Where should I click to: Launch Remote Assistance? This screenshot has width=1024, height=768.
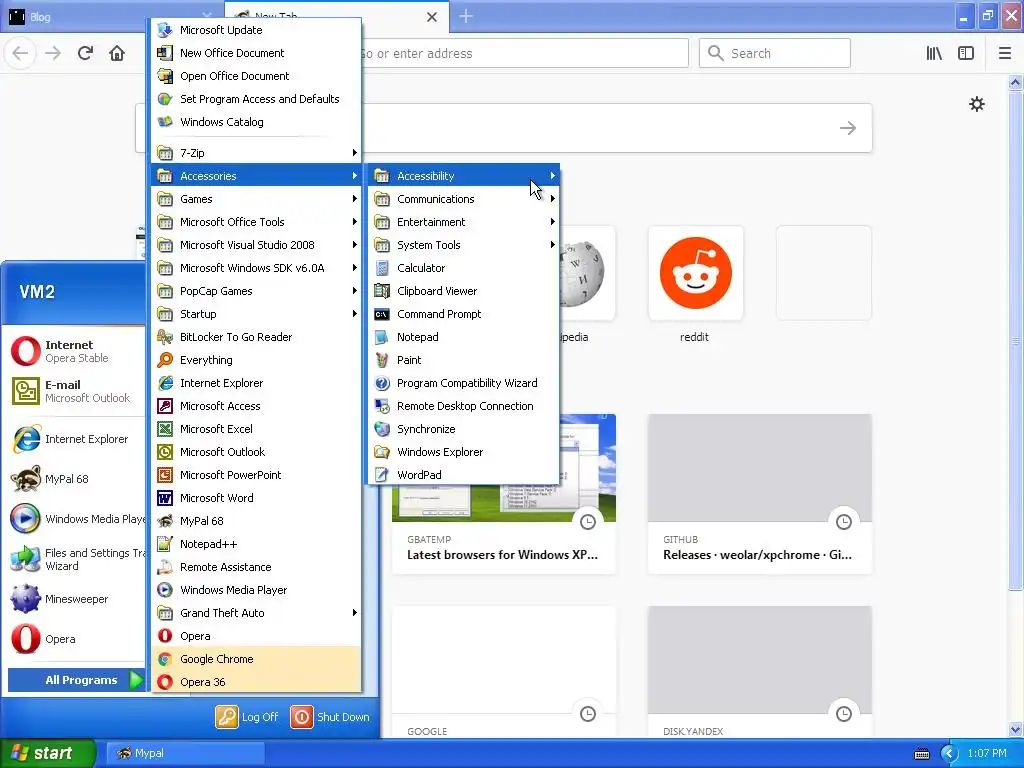tap(256, 567)
